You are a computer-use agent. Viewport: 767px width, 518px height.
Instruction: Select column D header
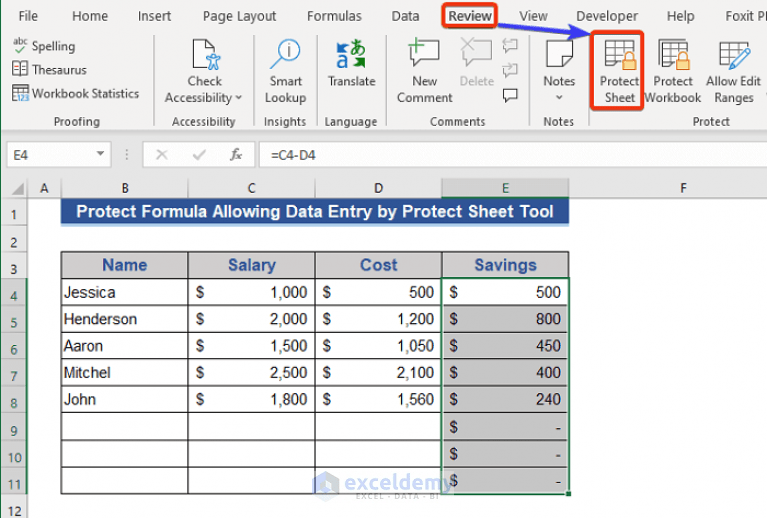coord(378,188)
